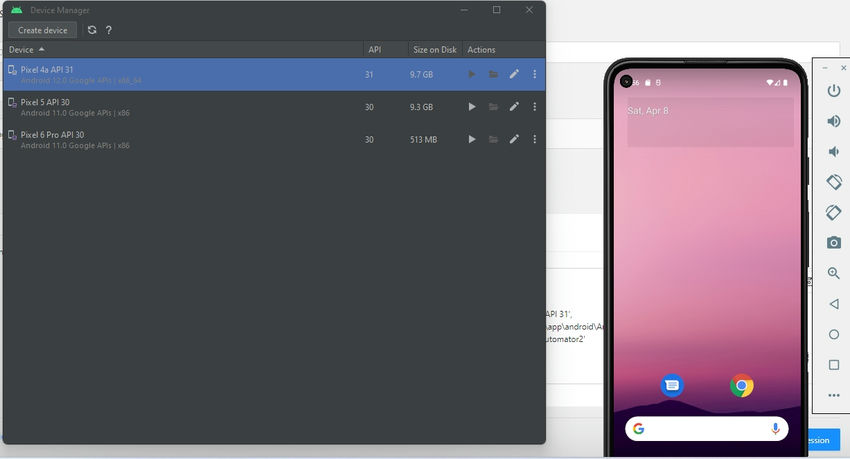850x459 pixels.
Task: Tap the Google search bar on the emulator
Action: click(707, 429)
